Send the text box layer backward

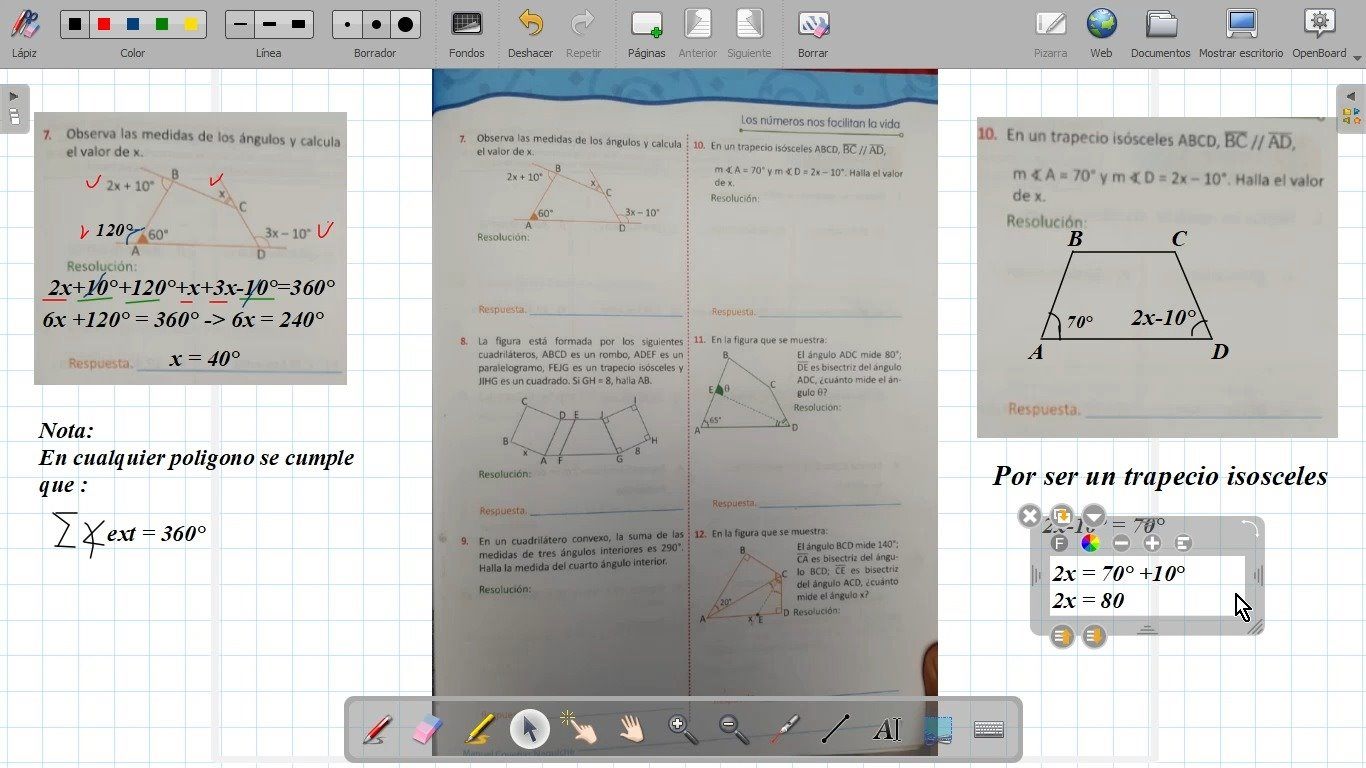[1095, 636]
